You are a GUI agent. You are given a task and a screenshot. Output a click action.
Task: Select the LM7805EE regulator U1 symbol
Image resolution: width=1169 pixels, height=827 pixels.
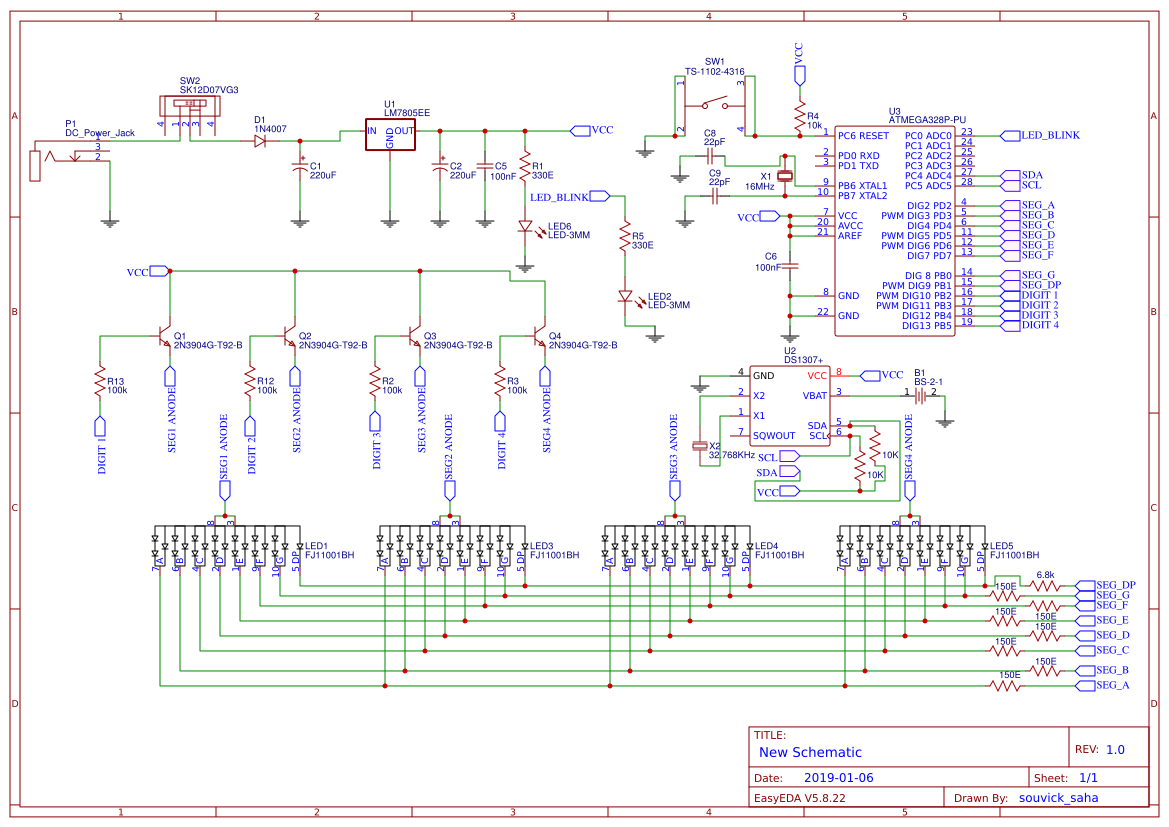390,134
